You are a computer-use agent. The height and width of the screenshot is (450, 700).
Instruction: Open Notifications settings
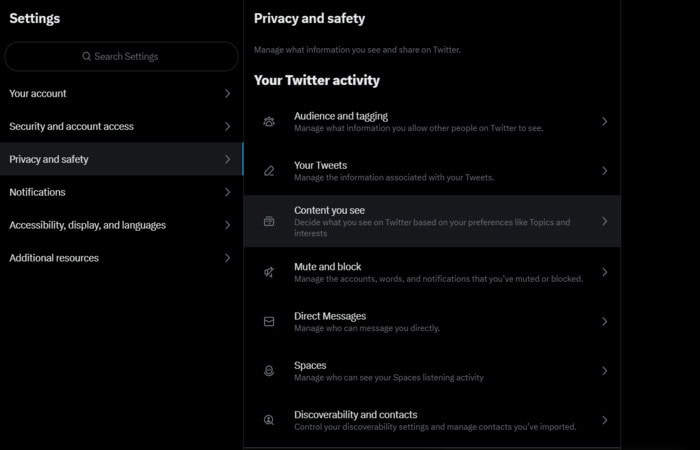coord(121,192)
